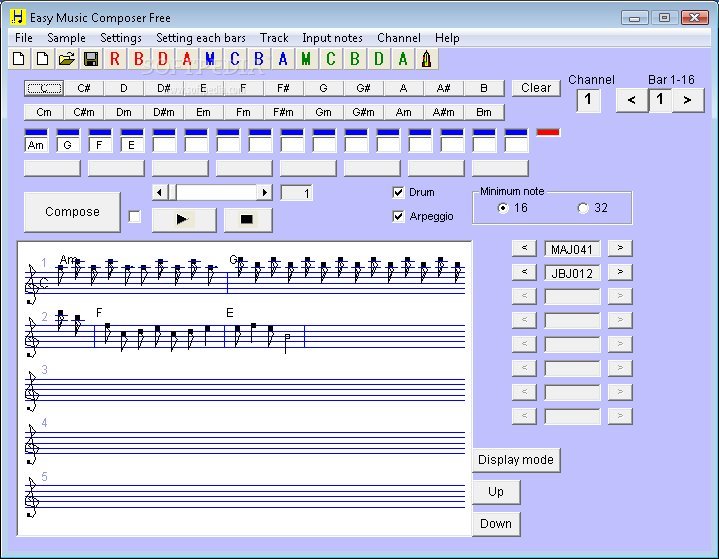Click the second blank-page icon beside Open folder
This screenshot has width=719, height=559.
click(43, 59)
